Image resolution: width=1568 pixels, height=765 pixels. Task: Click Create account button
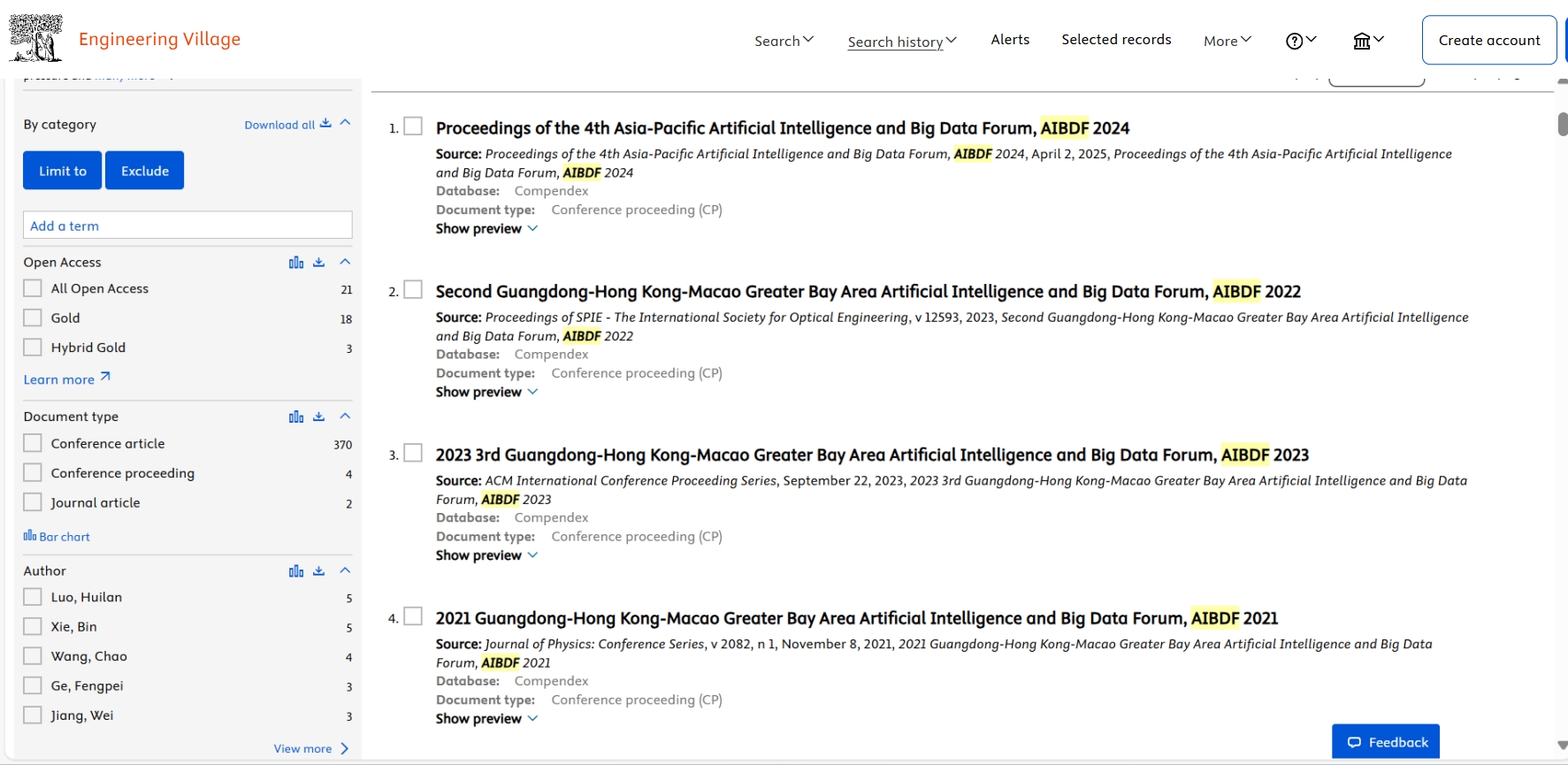[1489, 40]
